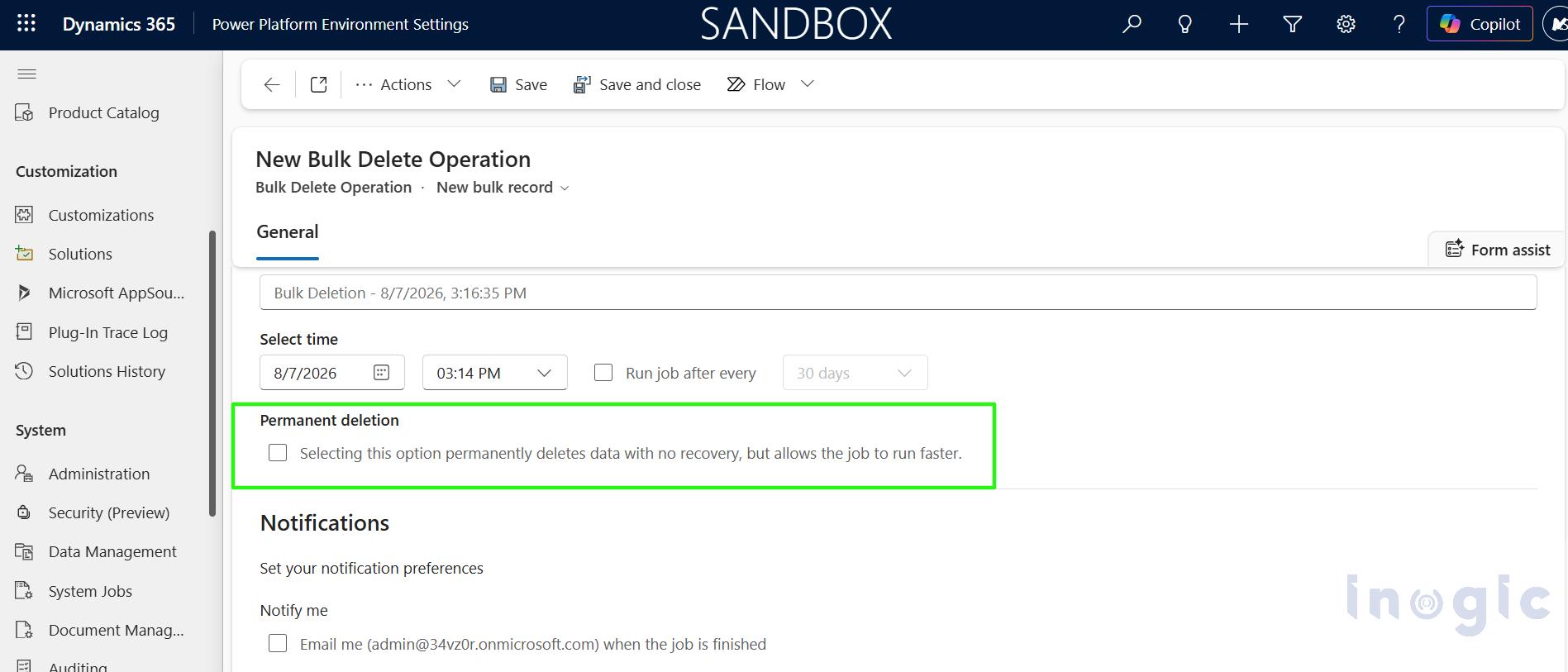This screenshot has height=672, width=1568.
Task: Click Power Platform Environment Settings title
Action: (x=340, y=24)
